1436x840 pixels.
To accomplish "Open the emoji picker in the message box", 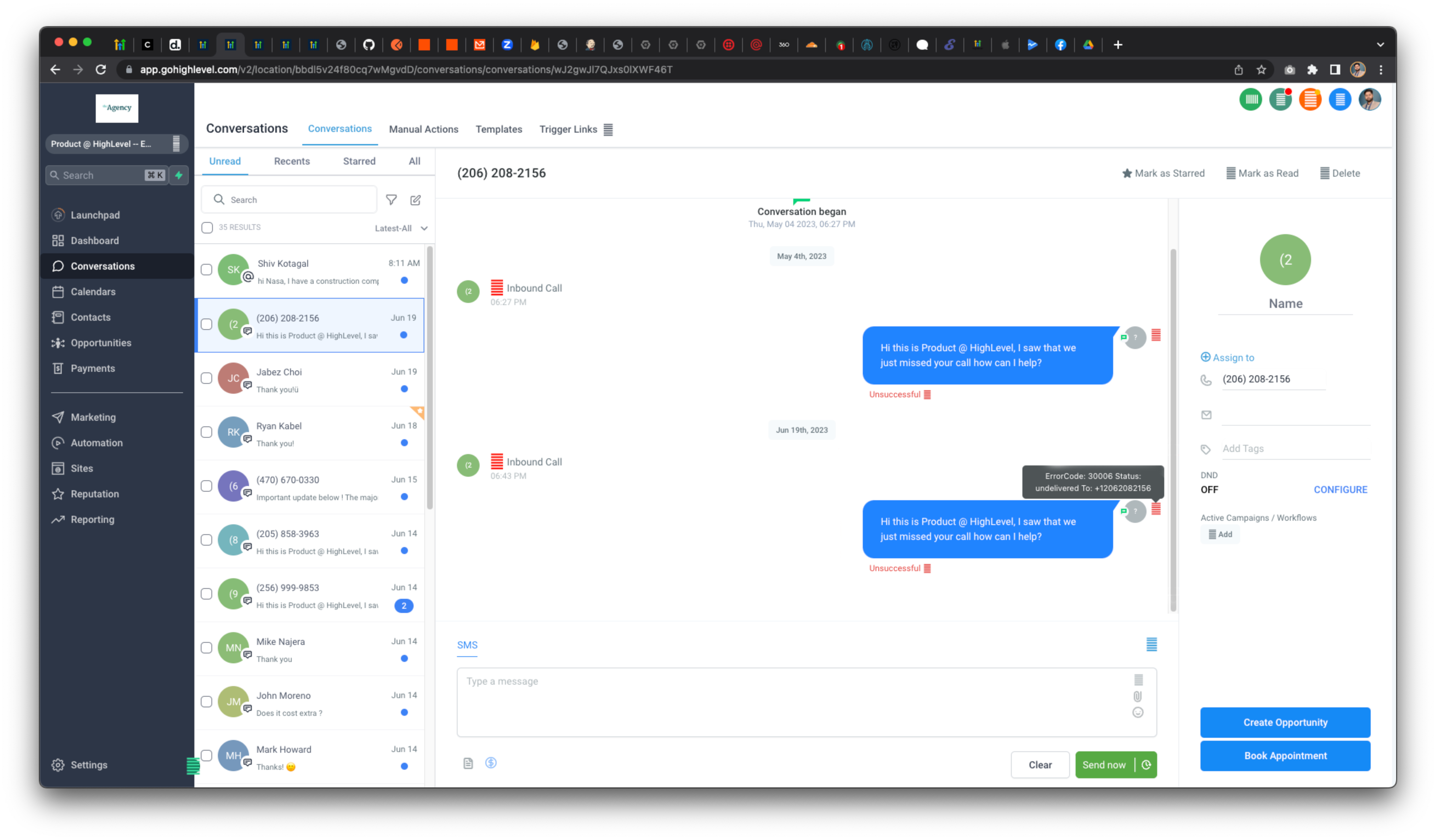I will tap(1137, 712).
